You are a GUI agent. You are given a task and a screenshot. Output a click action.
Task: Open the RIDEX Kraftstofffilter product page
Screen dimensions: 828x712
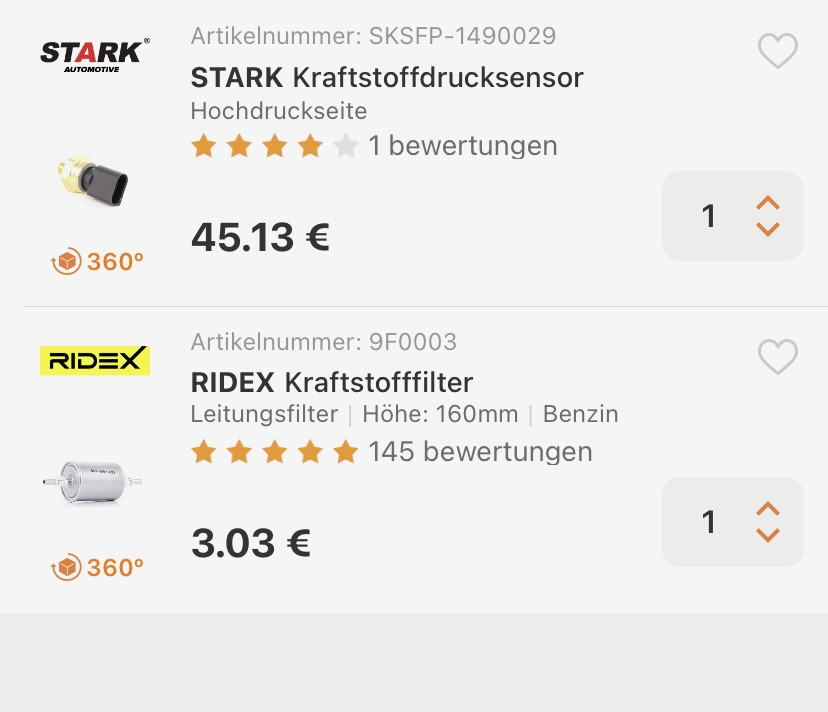[333, 382]
